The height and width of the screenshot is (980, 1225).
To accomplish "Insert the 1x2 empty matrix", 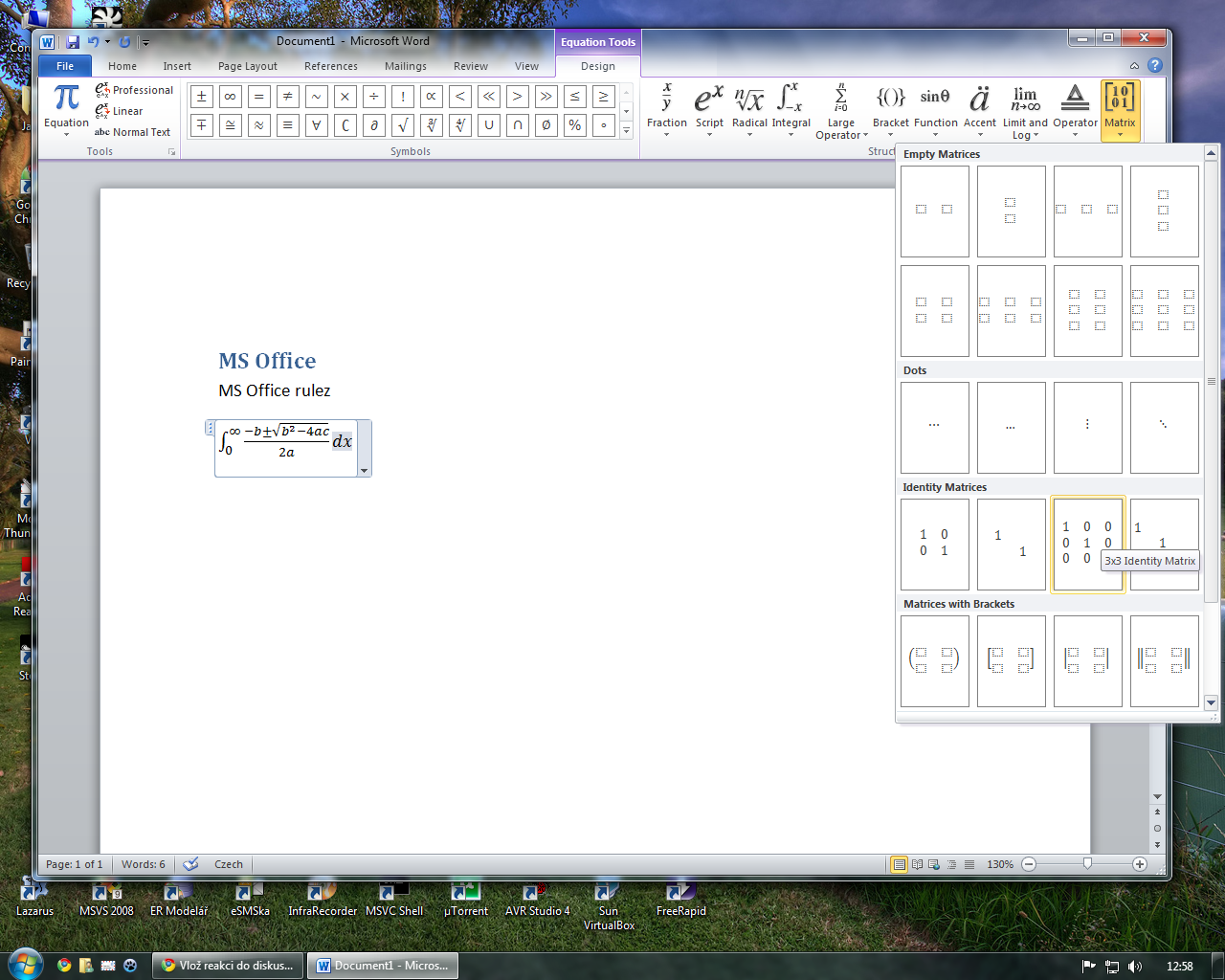I will click(935, 212).
